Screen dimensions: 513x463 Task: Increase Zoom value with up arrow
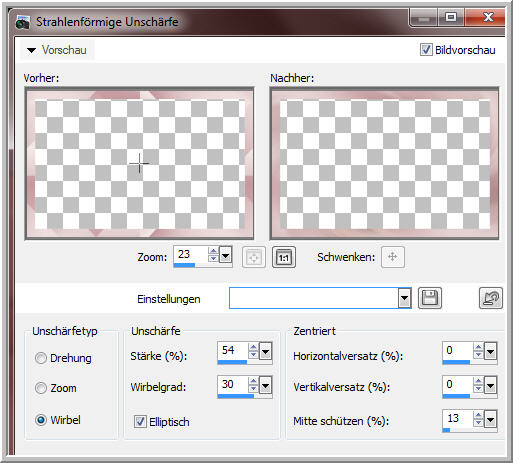coord(213,251)
